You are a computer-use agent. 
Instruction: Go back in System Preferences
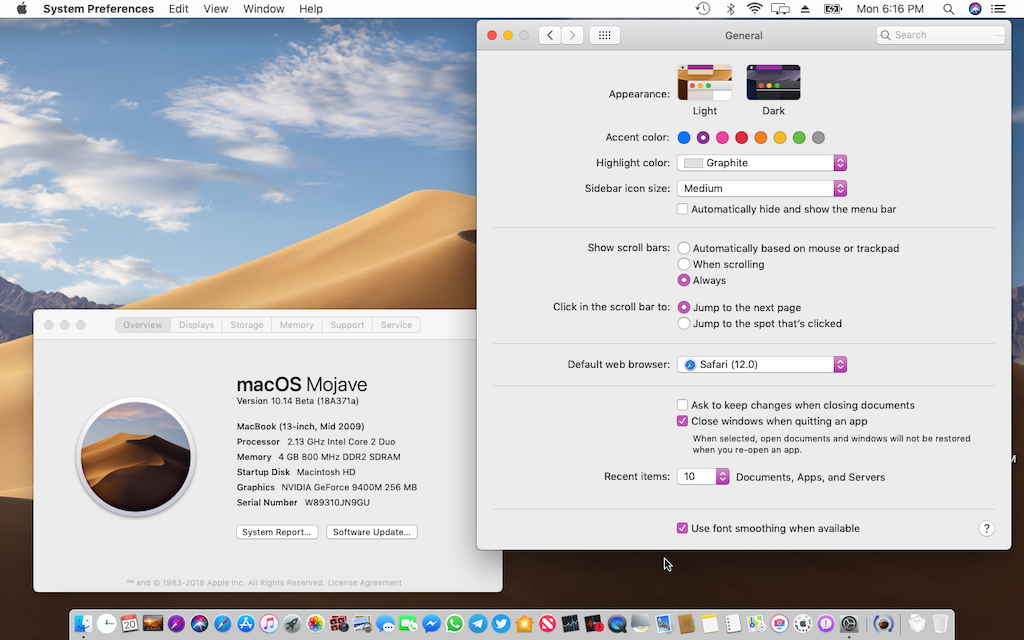point(550,35)
